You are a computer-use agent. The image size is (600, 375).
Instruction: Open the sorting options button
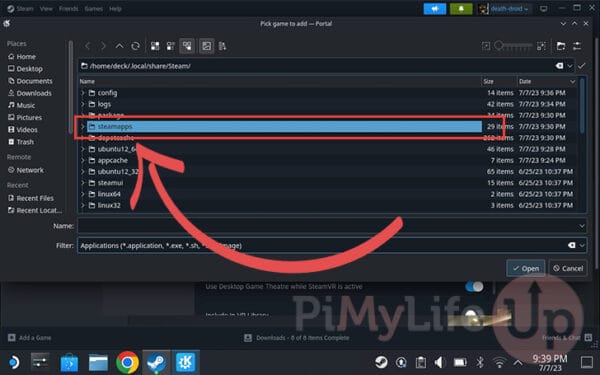click(222, 46)
